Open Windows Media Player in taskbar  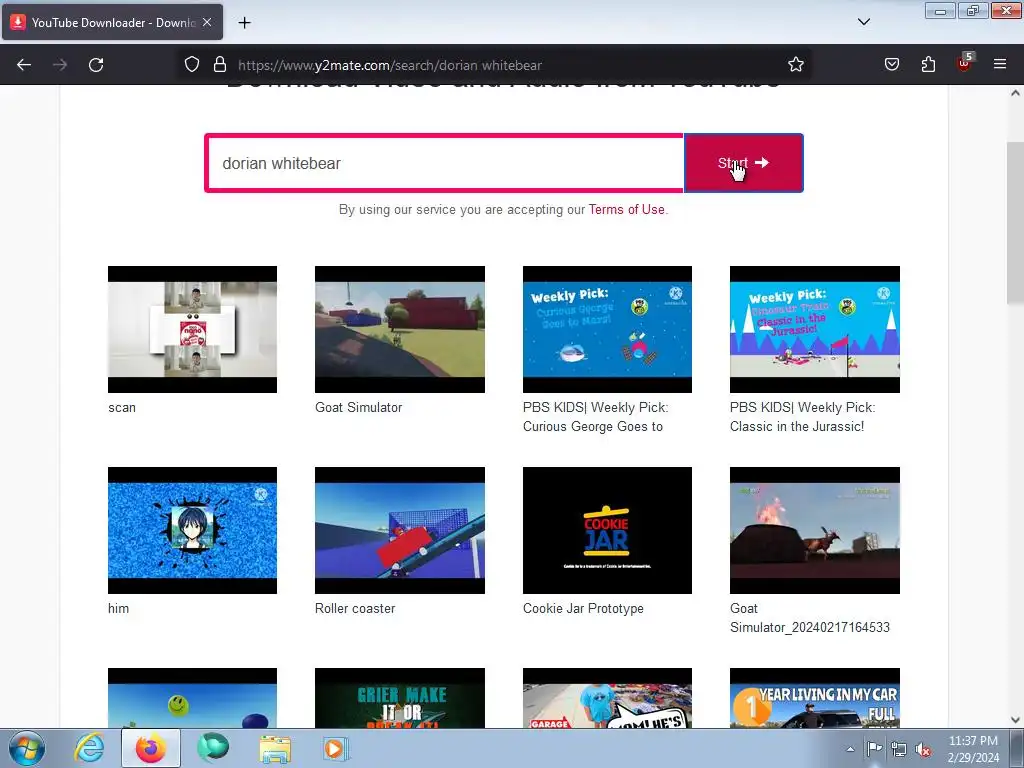coord(336,748)
